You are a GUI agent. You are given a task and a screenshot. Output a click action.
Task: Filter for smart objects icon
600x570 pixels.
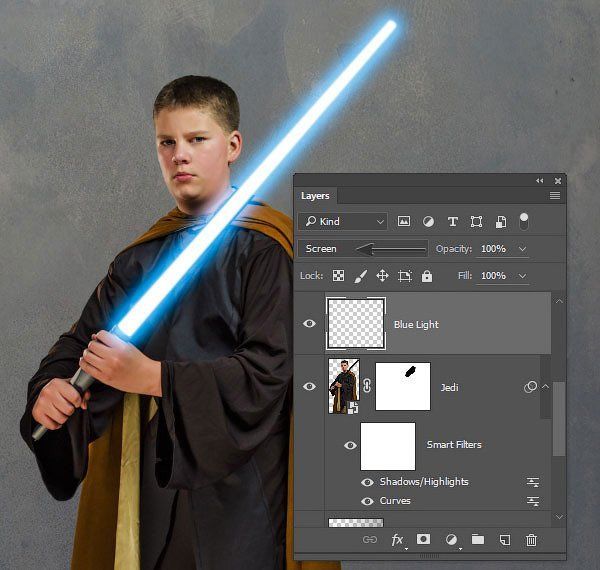[501, 222]
